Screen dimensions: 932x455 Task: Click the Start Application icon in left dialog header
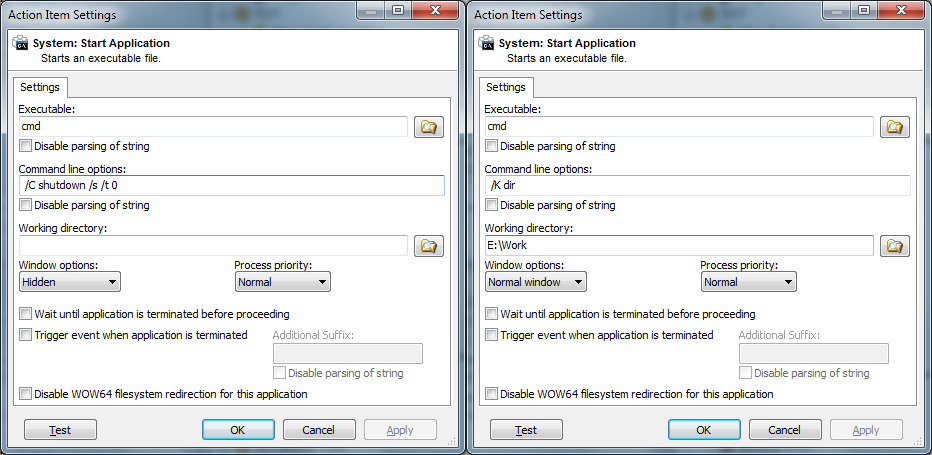point(21,43)
